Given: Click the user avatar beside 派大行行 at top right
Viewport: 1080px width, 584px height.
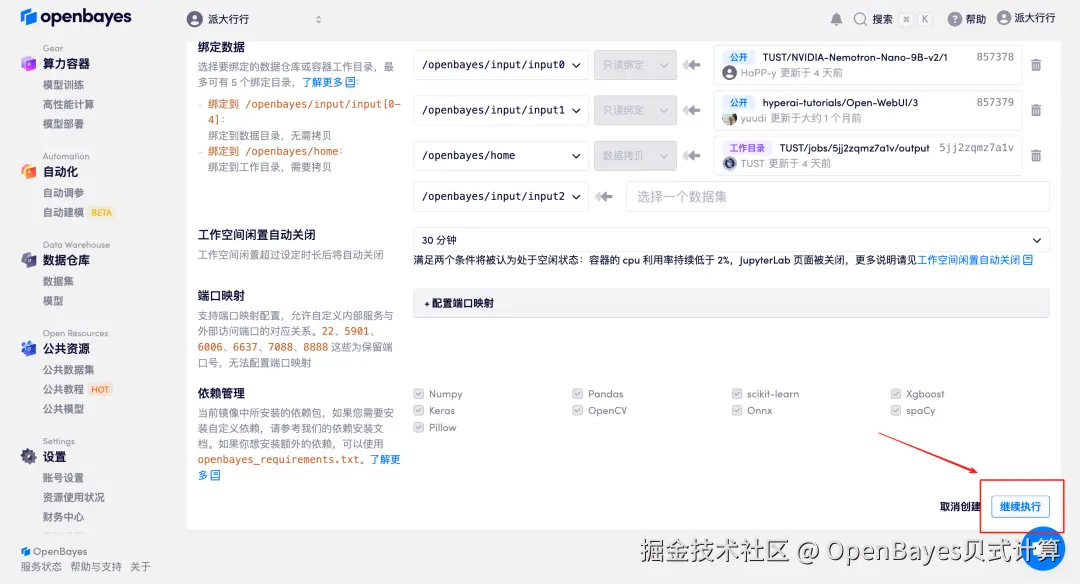Looking at the screenshot, I should tap(1004, 18).
